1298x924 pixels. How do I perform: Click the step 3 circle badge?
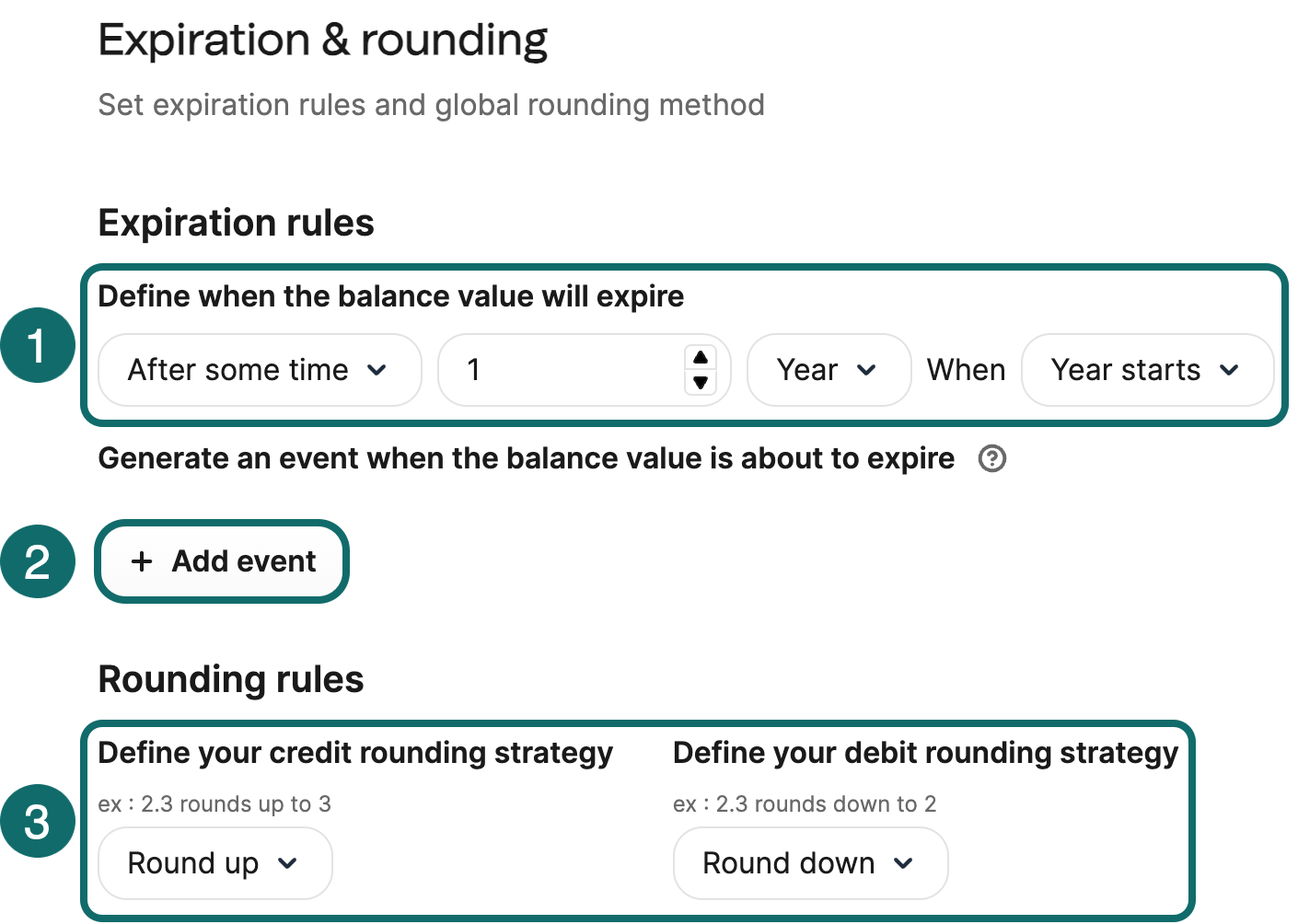pyautogui.click(x=38, y=821)
